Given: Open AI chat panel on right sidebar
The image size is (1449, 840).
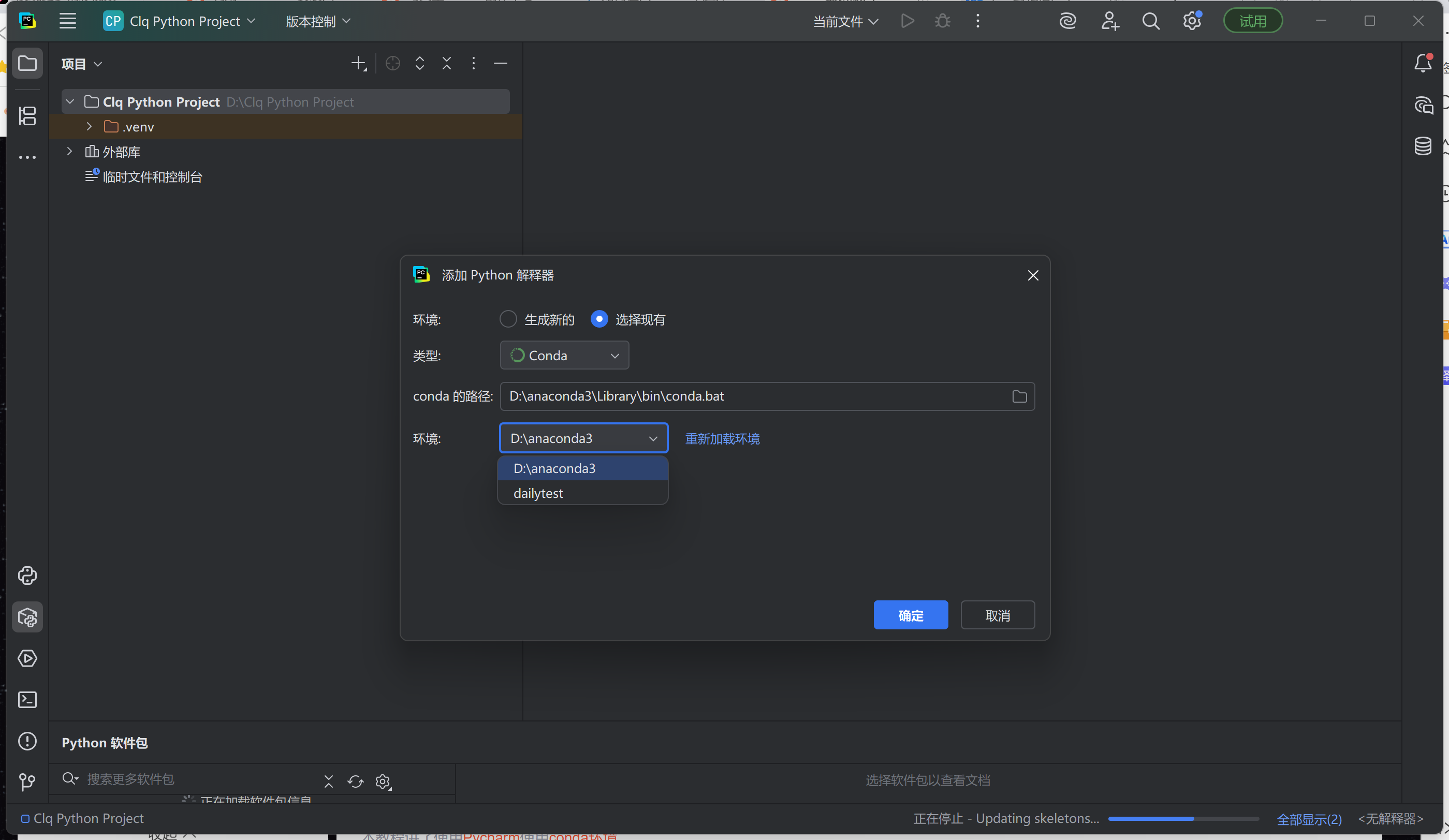Looking at the screenshot, I should (x=1423, y=105).
